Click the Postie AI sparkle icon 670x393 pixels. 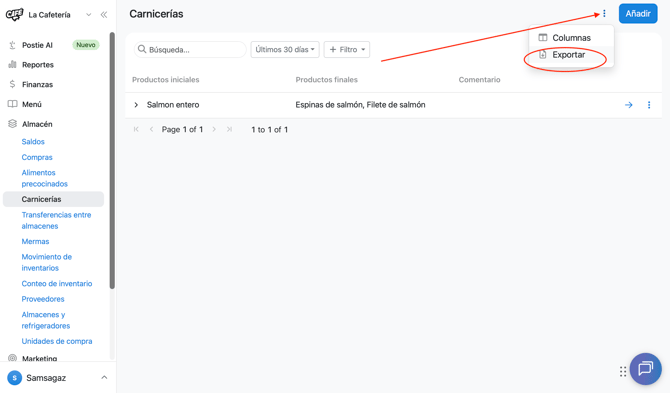12,45
